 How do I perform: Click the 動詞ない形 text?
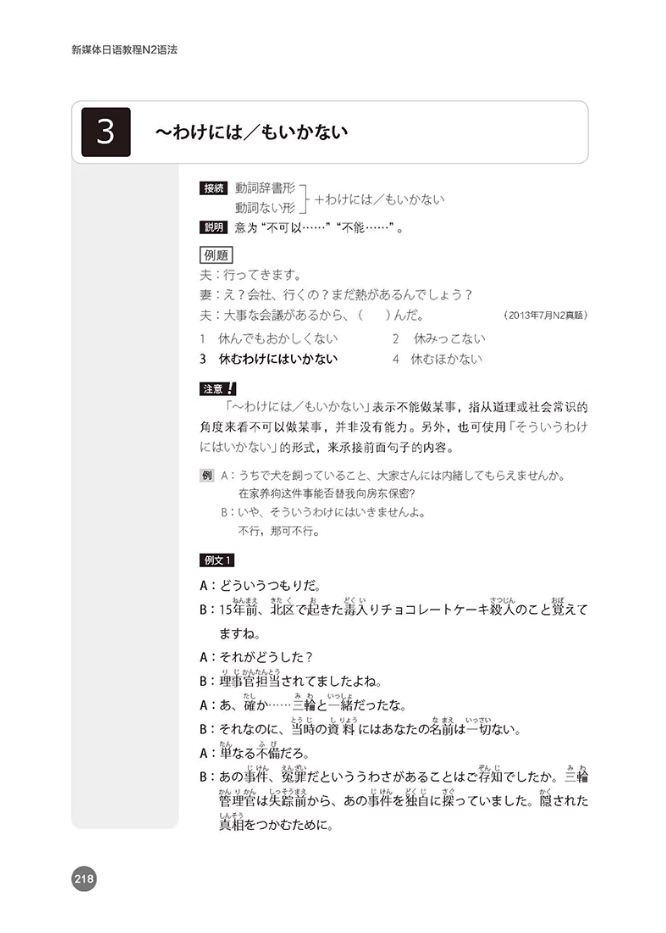coord(265,208)
